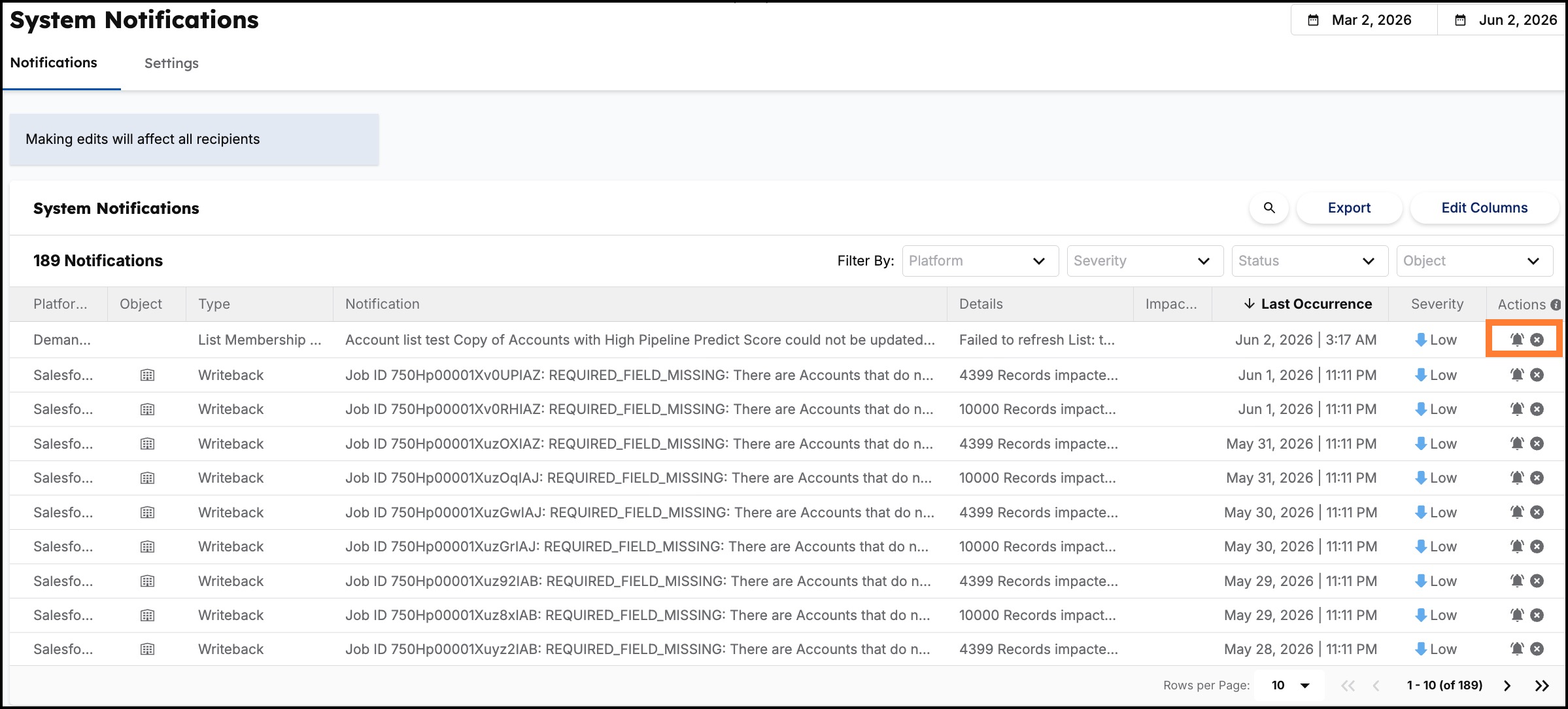Dismiss notification for Job 750Hp00001XuzGwIAJ

pyautogui.click(x=1537, y=512)
